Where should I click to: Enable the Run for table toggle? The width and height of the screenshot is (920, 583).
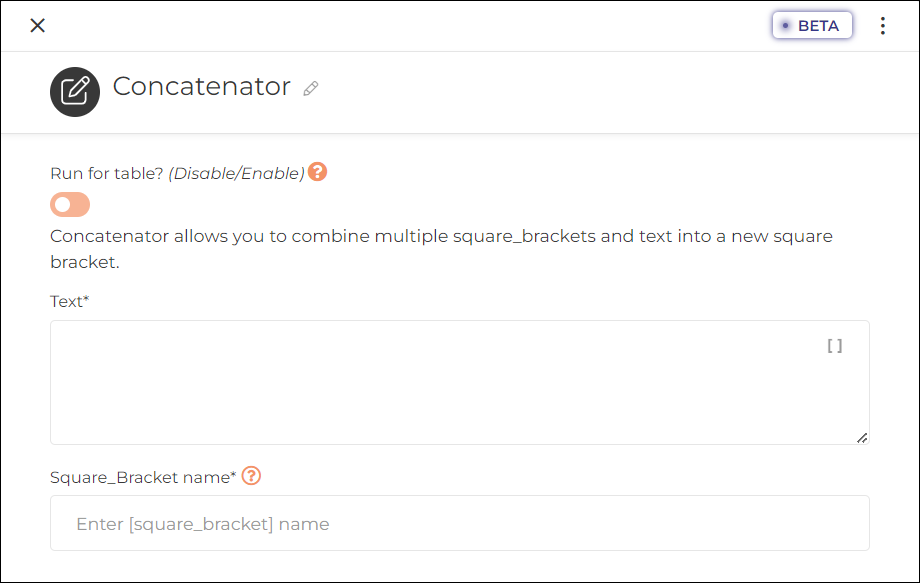(x=70, y=205)
